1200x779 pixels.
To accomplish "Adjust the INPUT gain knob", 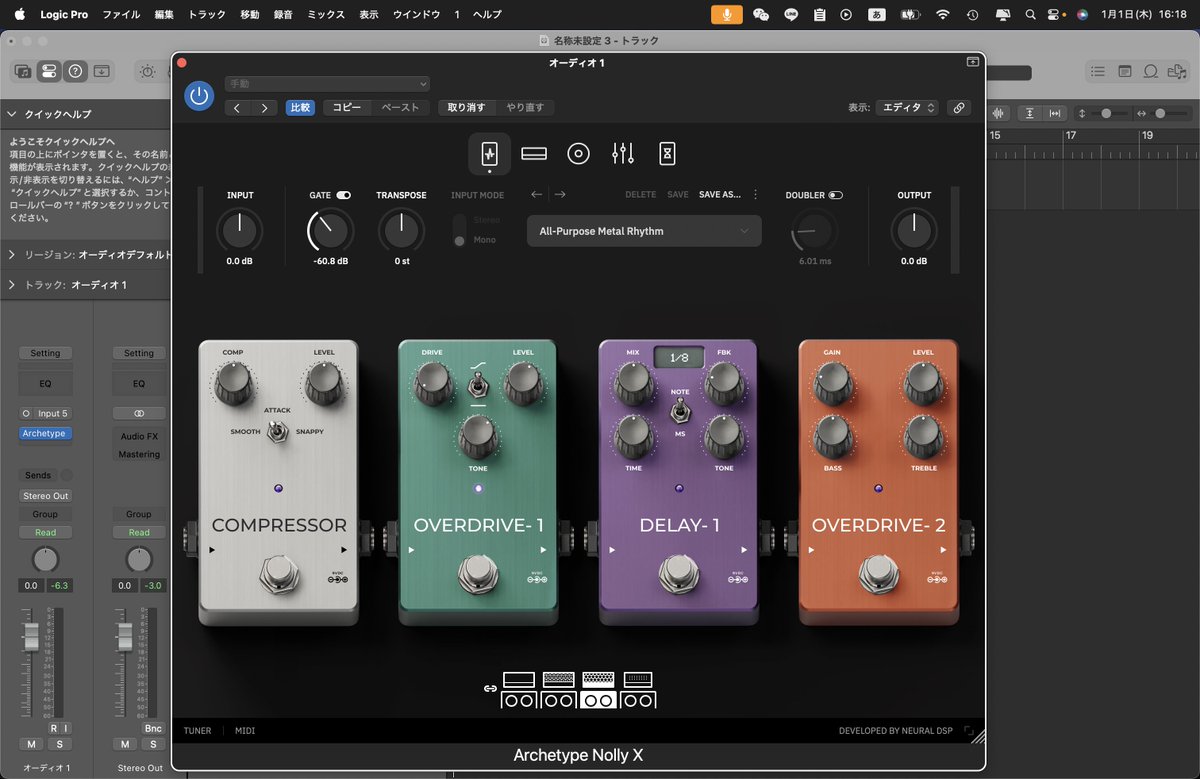I will pos(240,230).
